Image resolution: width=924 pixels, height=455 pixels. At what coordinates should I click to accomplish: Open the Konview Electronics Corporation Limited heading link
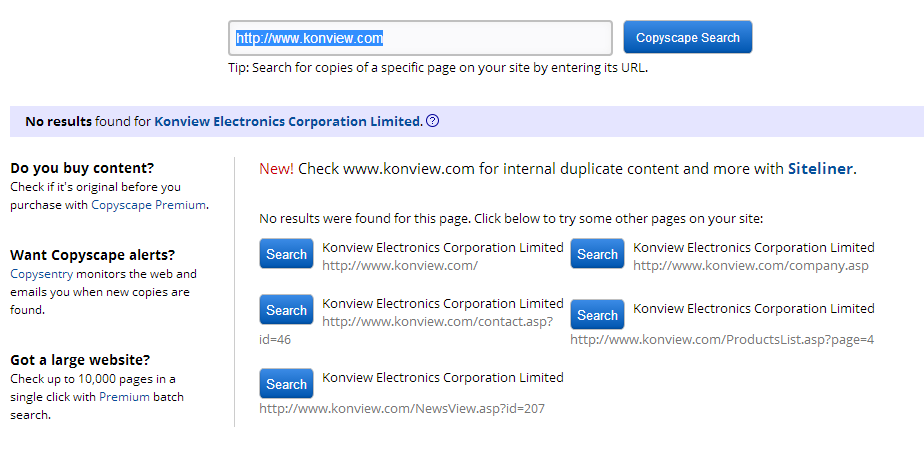(288, 121)
